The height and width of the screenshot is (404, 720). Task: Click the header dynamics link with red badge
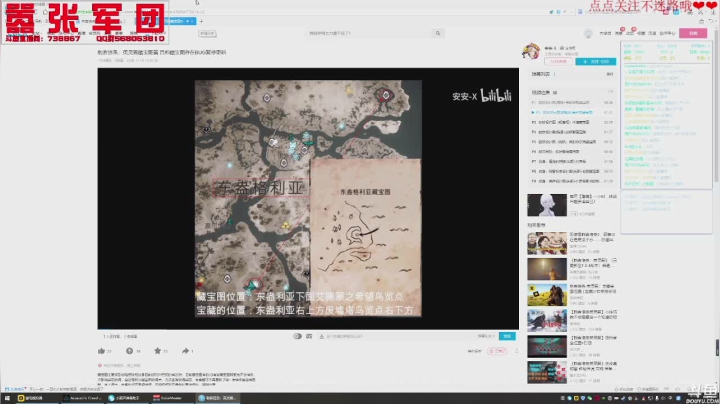630,33
